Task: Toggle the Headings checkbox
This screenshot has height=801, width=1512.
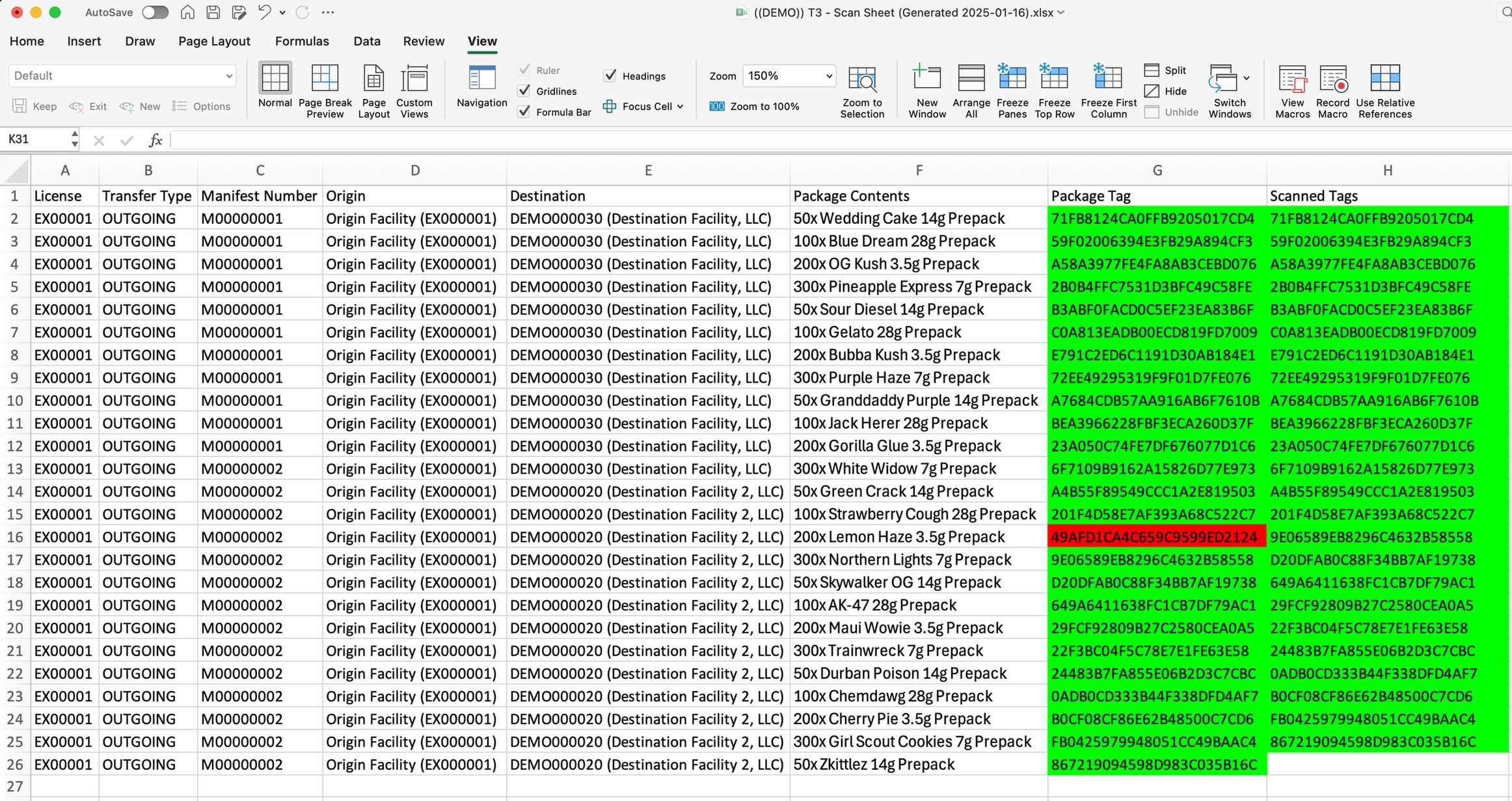Action: (x=610, y=75)
